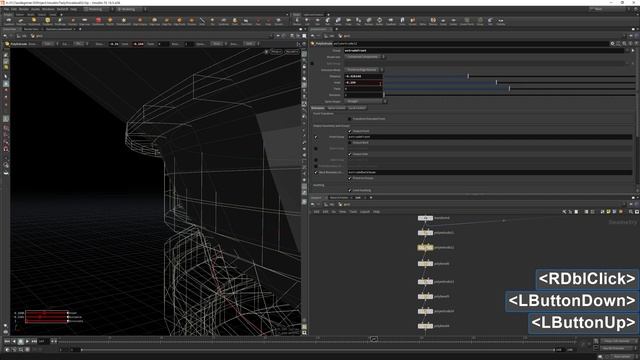Click the Inset slider handle
Screen dimensions: 640x360
pos(496,82)
